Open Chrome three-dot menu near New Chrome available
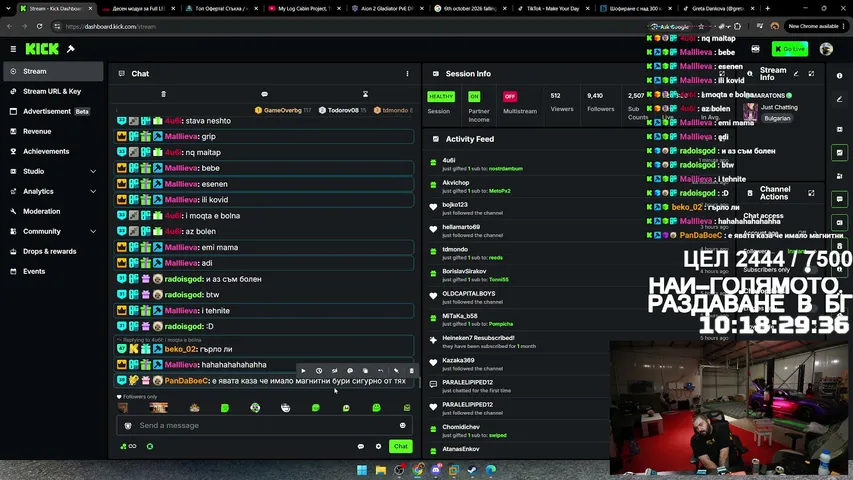The image size is (853, 480). click(844, 26)
